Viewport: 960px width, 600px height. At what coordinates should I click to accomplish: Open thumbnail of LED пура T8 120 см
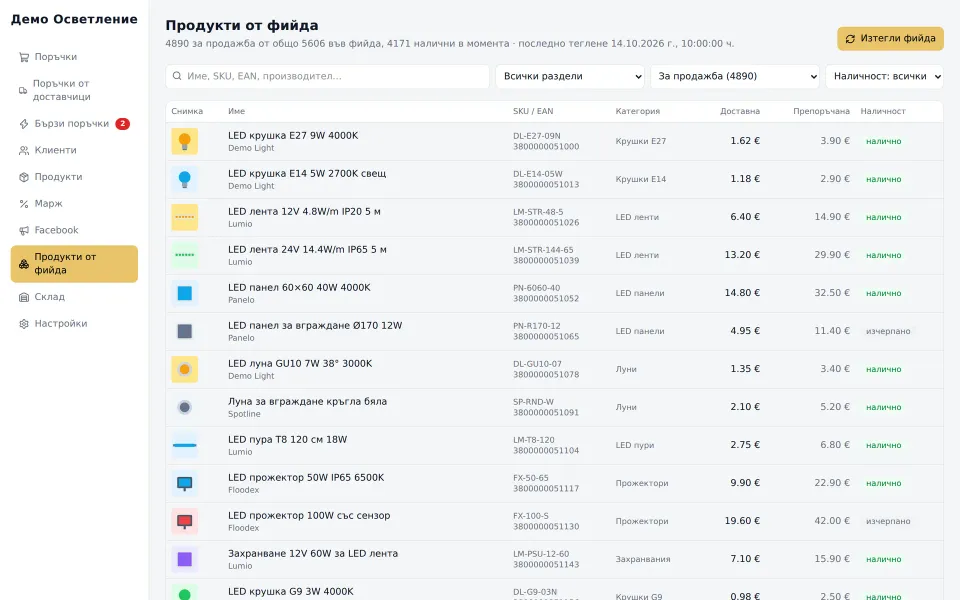click(x=184, y=445)
